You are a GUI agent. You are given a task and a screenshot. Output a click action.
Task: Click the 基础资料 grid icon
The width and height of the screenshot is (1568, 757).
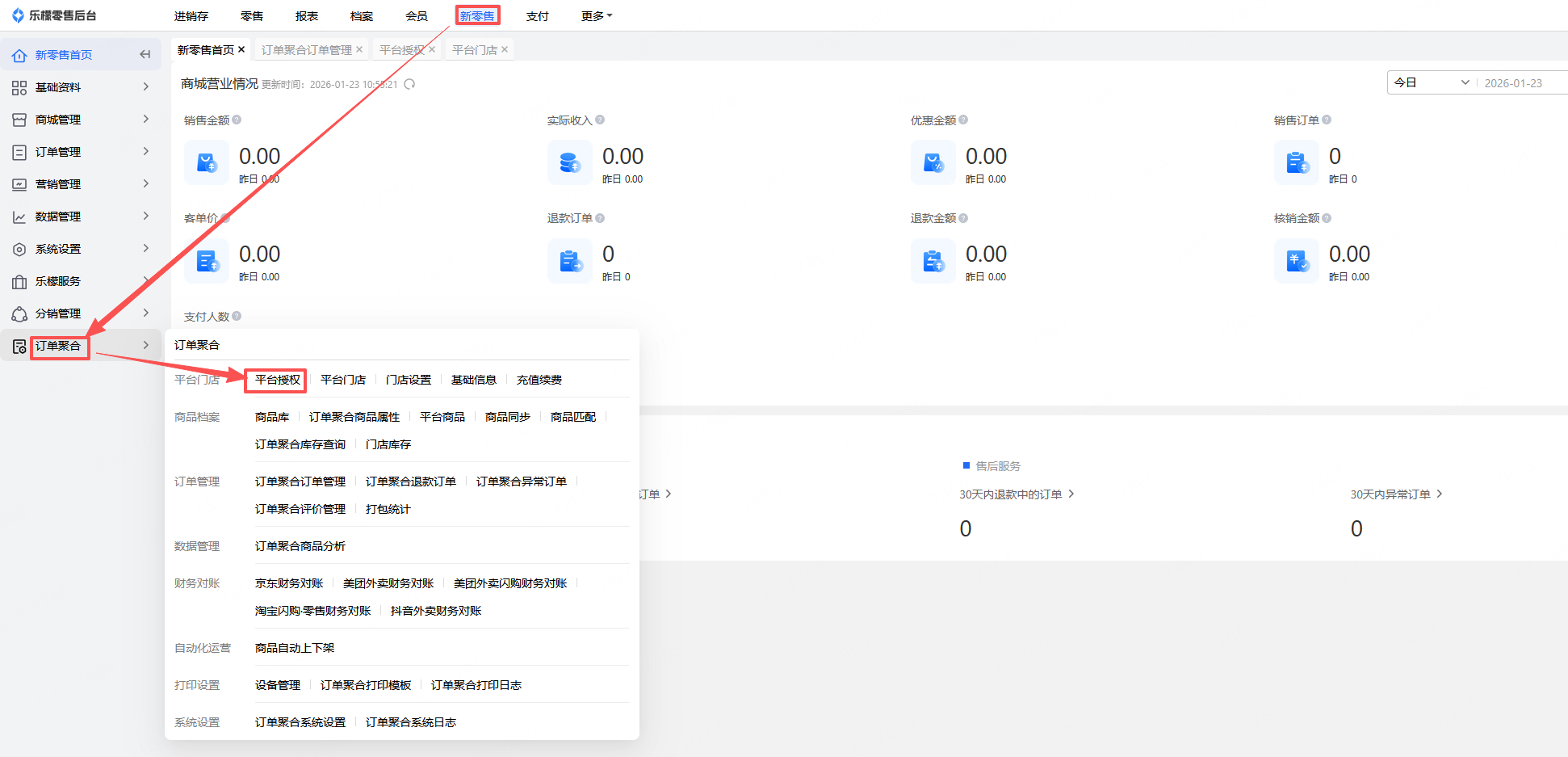(x=19, y=87)
